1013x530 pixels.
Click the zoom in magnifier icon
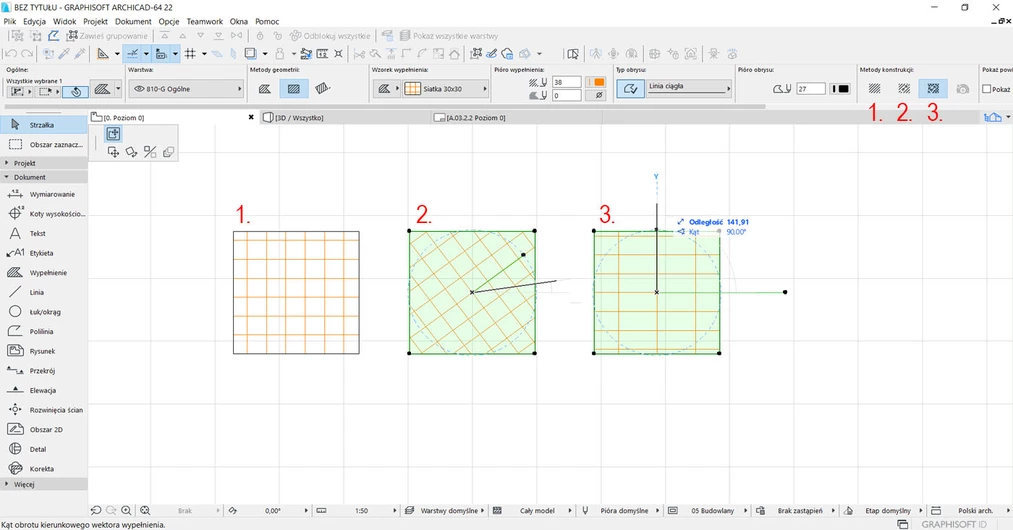(127, 511)
